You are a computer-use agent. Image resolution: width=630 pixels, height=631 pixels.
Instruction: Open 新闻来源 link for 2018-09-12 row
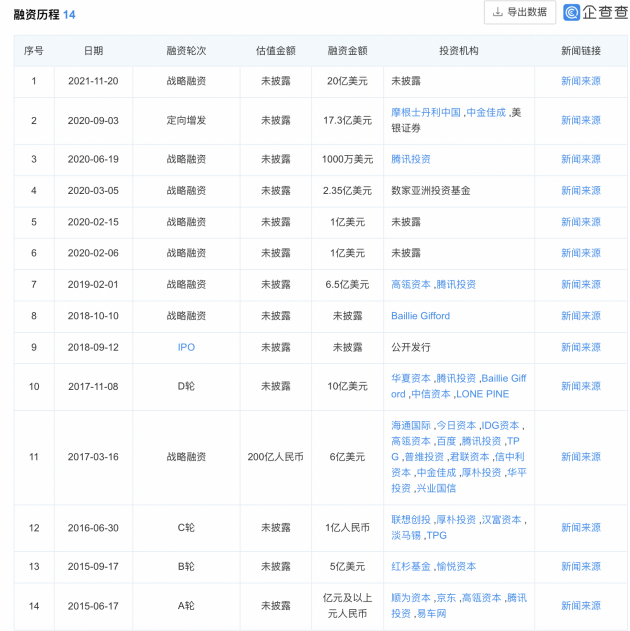[581, 347]
